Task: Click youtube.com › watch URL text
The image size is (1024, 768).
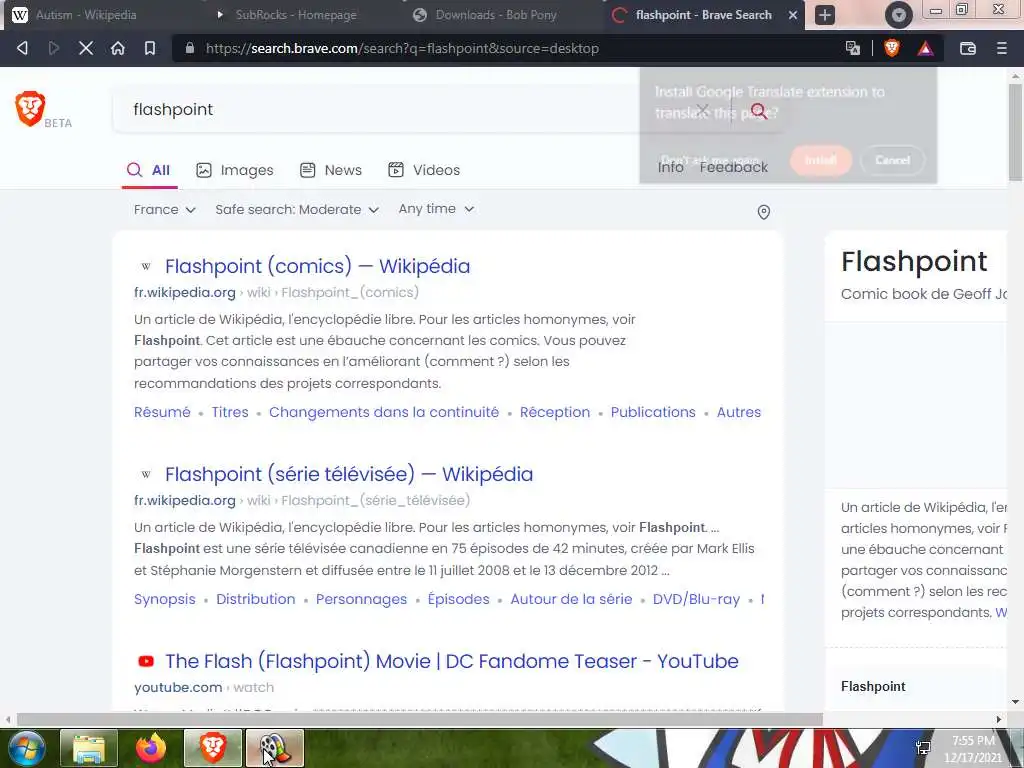Action: 204,688
